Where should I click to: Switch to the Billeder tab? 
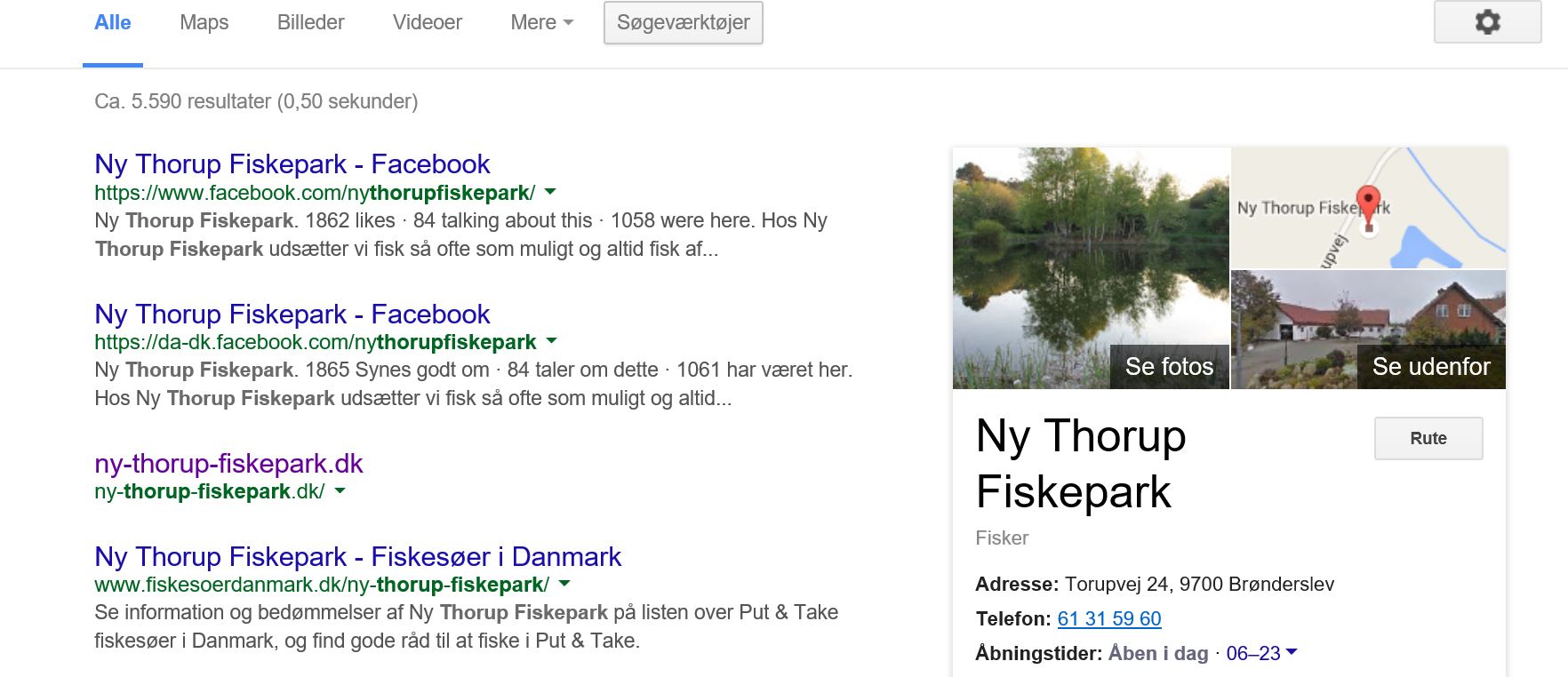point(310,23)
